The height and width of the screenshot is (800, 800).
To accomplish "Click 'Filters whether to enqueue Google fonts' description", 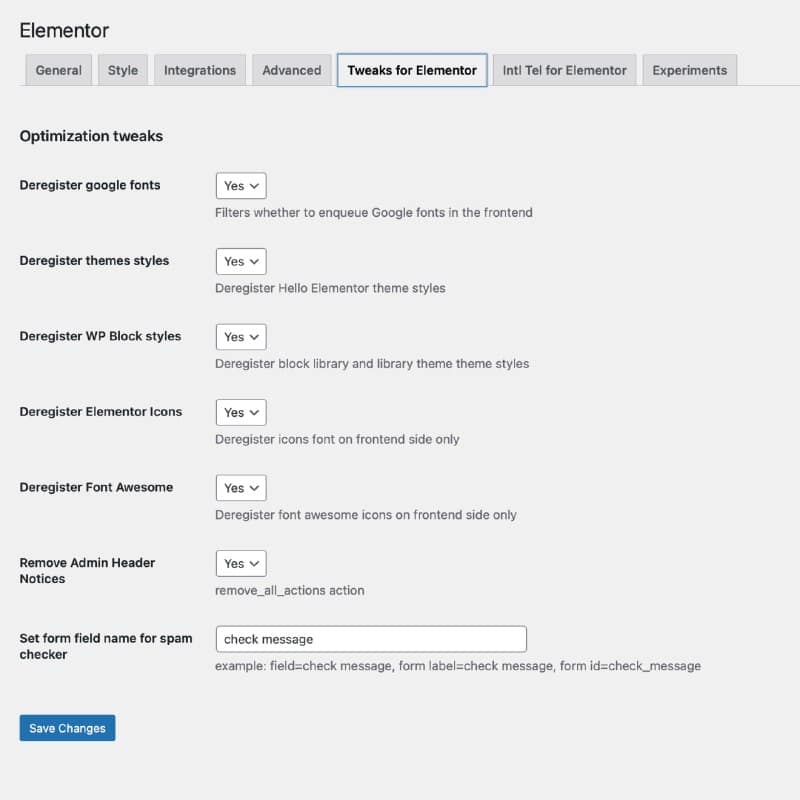I will [374, 213].
